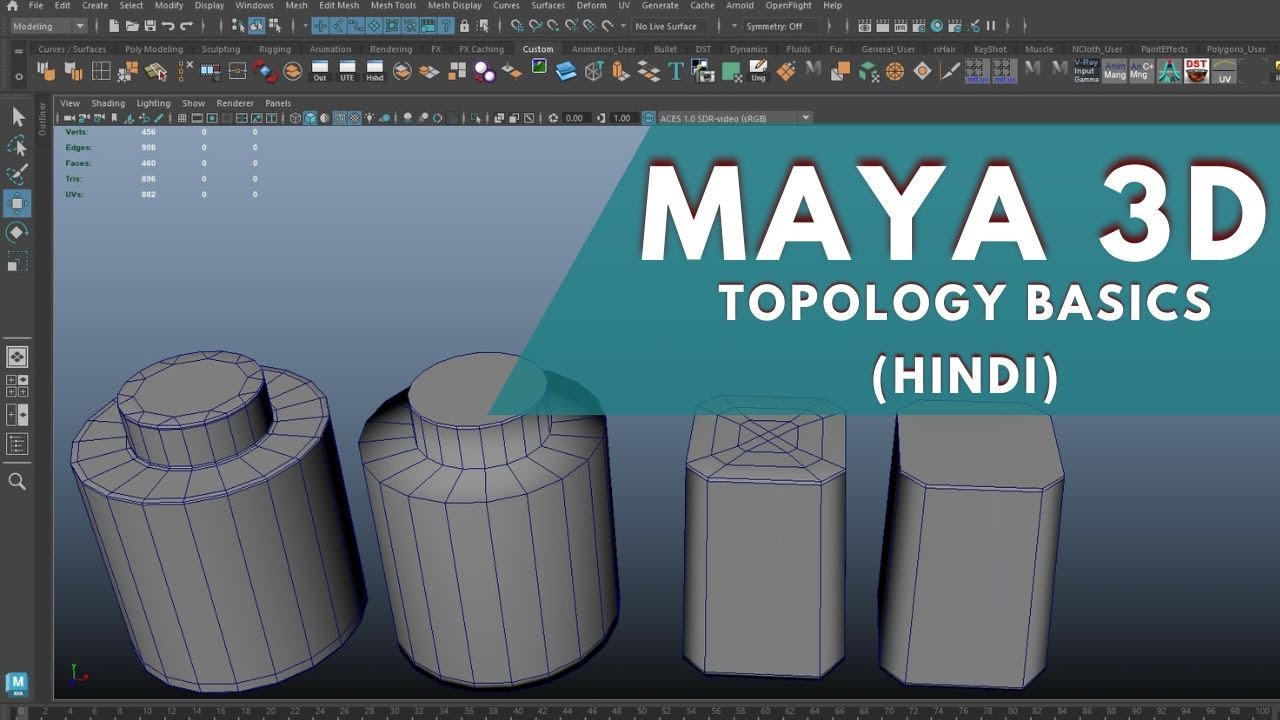Click the open scene folder icon
Screen dimensions: 1280x720
click(x=131, y=26)
